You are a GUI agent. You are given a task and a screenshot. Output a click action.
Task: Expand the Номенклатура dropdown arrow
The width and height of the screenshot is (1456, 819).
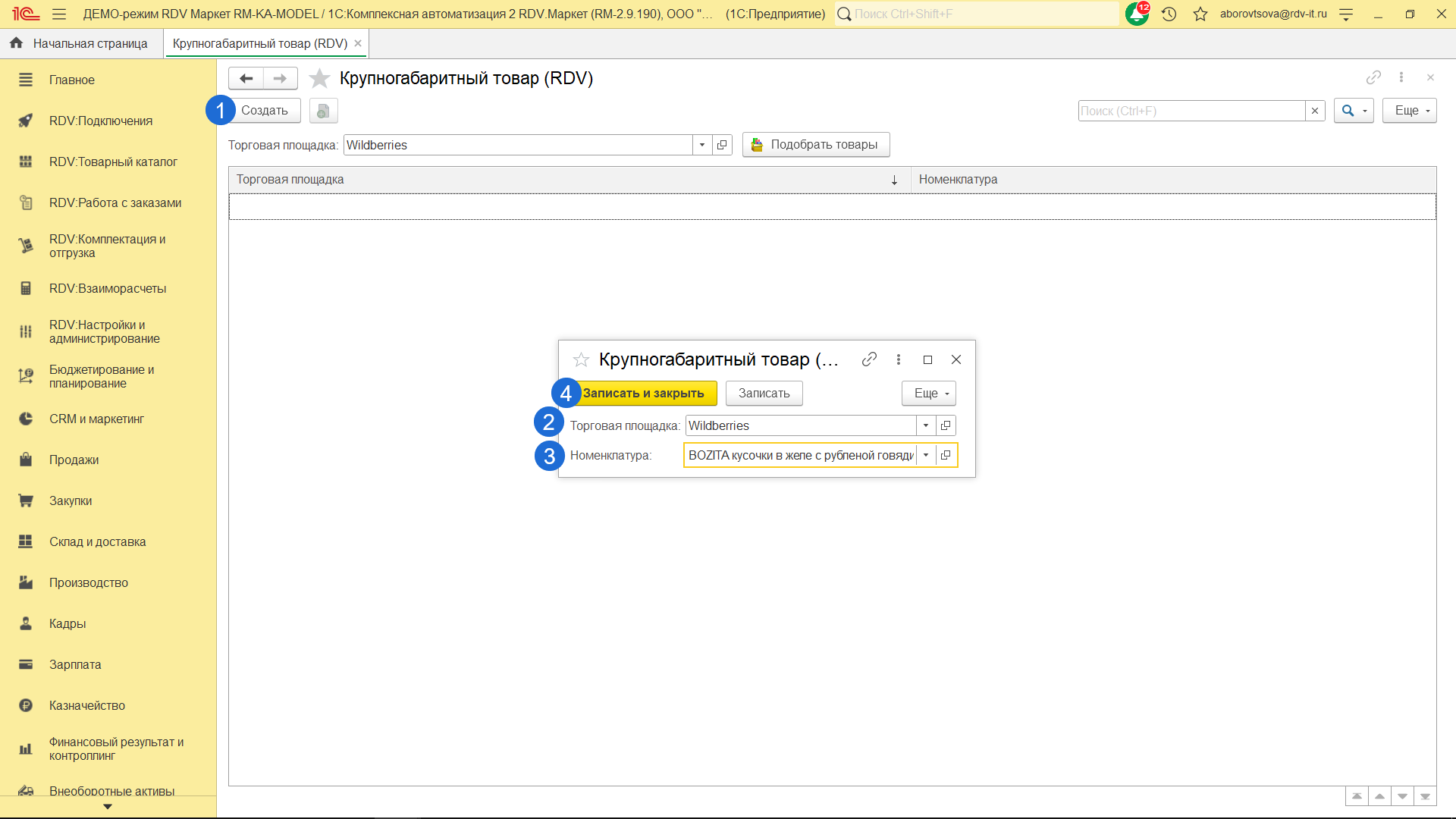click(x=926, y=455)
